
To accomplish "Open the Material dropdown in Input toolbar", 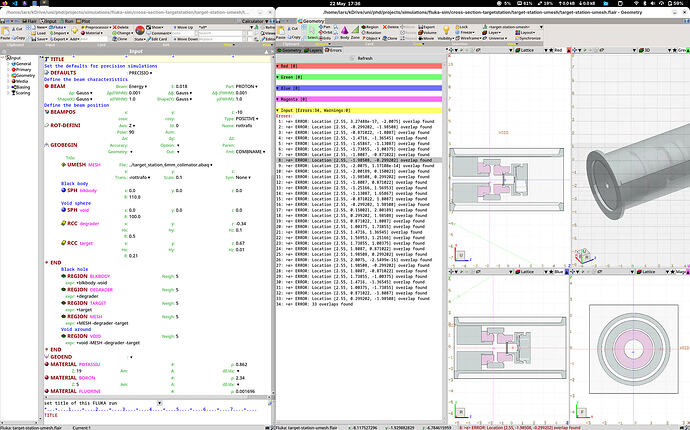I will click(x=92, y=33).
